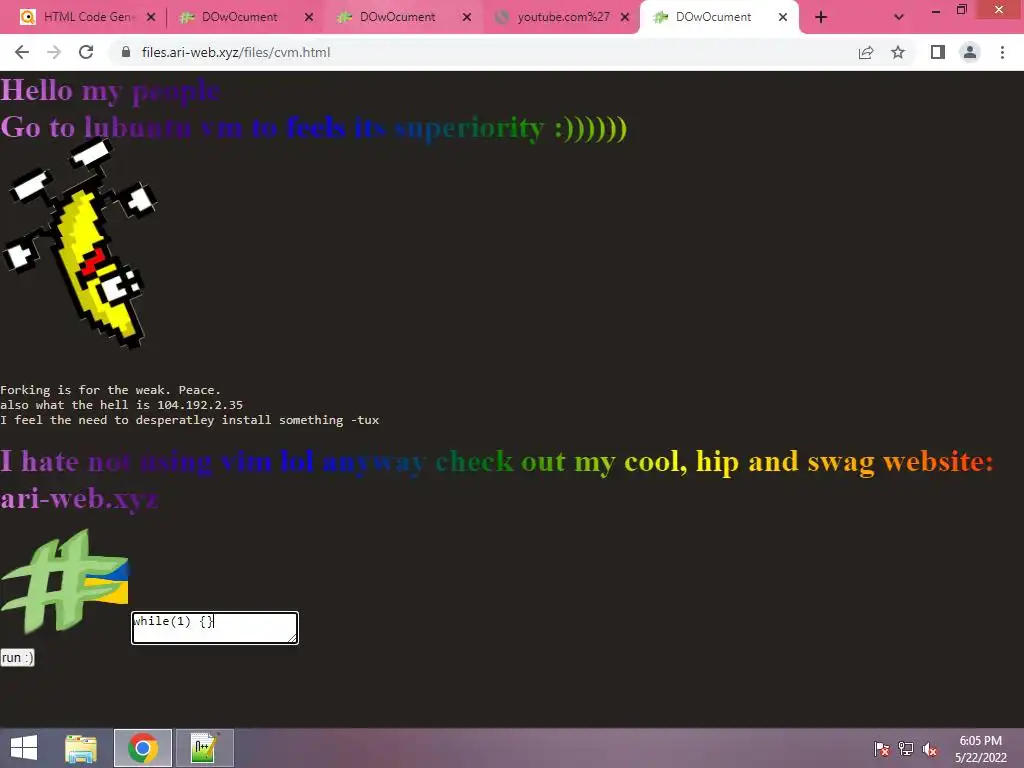Open the clock showing 6:05 PM

(x=981, y=749)
